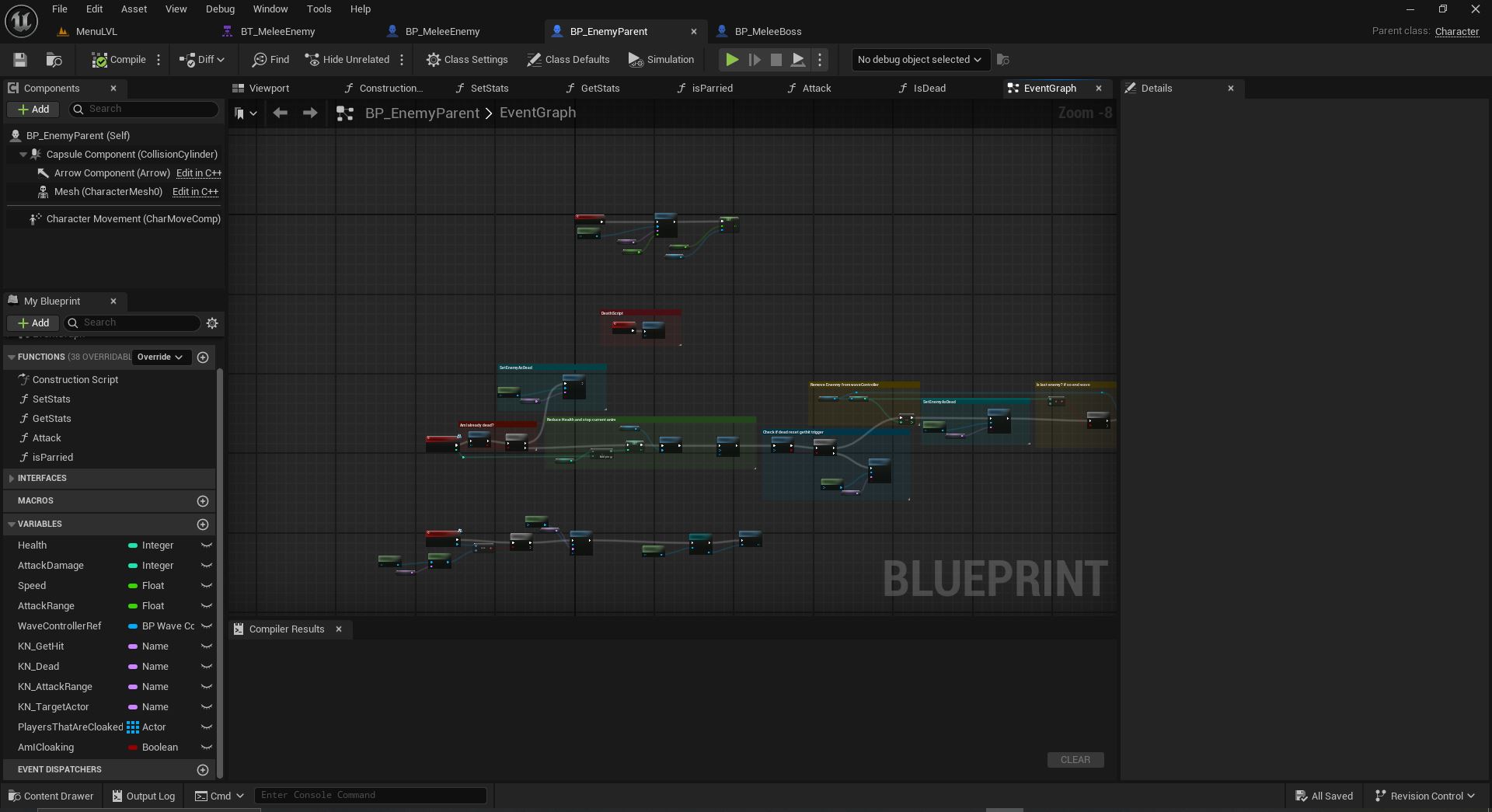
Task: Edit Arrow Component in C++
Action: pos(199,173)
